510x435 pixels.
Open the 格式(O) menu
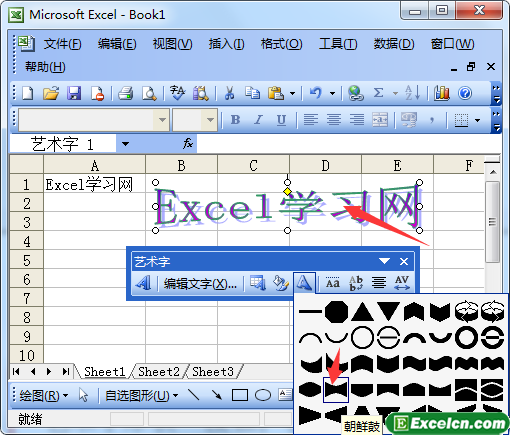pyautogui.click(x=282, y=44)
